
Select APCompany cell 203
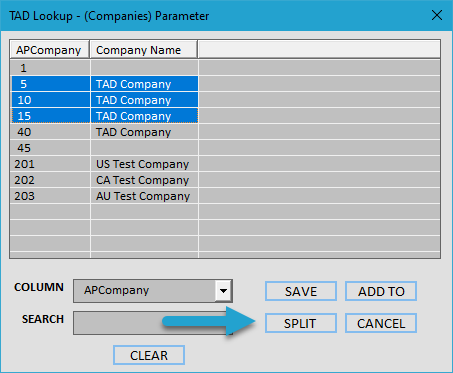pos(50,196)
